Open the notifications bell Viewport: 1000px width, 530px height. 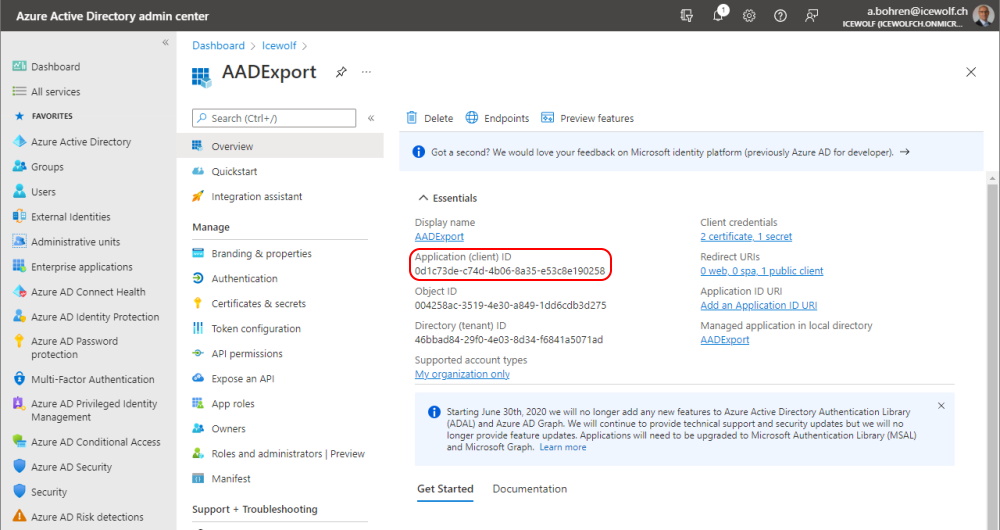click(x=718, y=15)
